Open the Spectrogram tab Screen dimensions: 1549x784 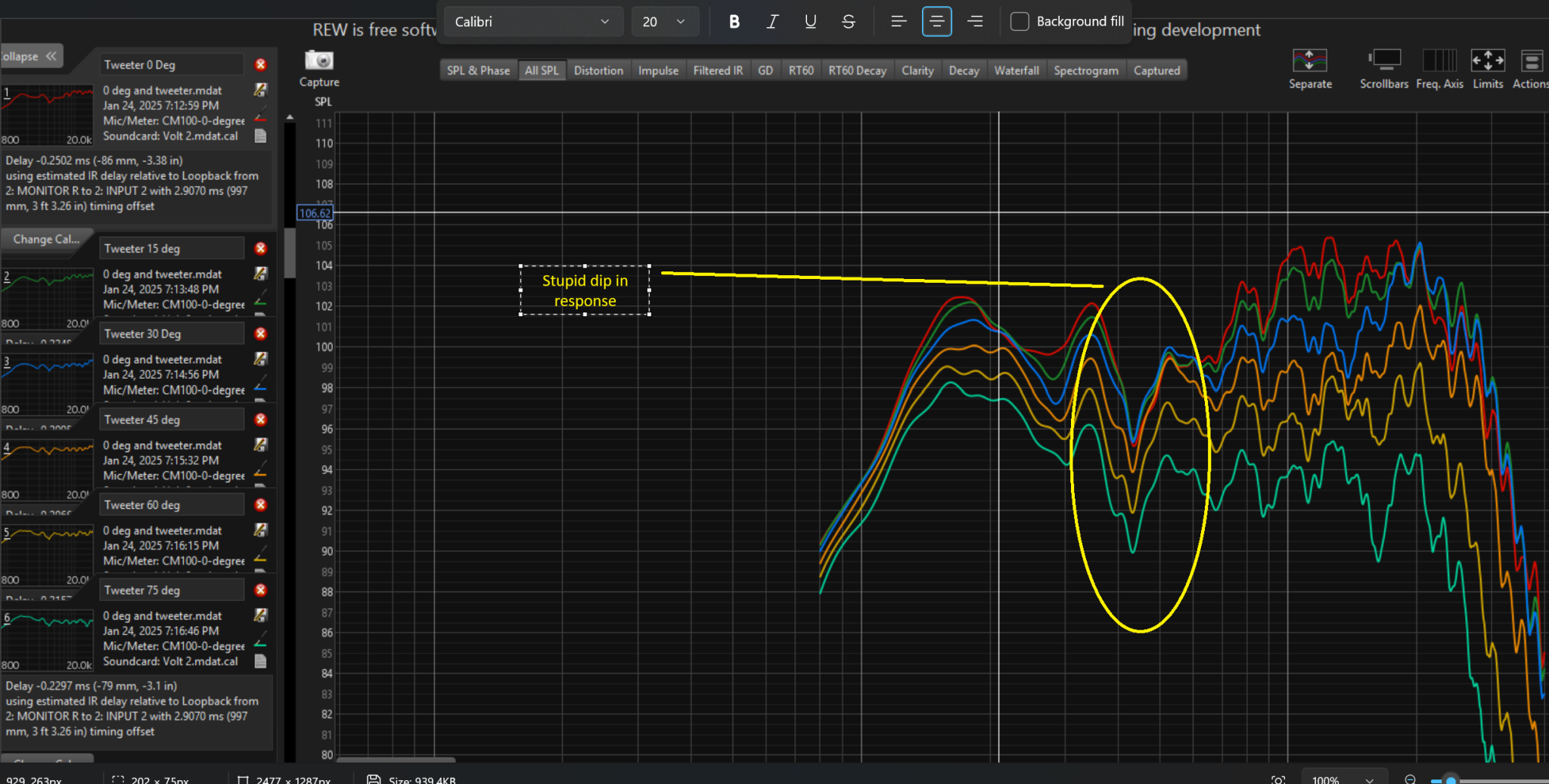[x=1086, y=70]
